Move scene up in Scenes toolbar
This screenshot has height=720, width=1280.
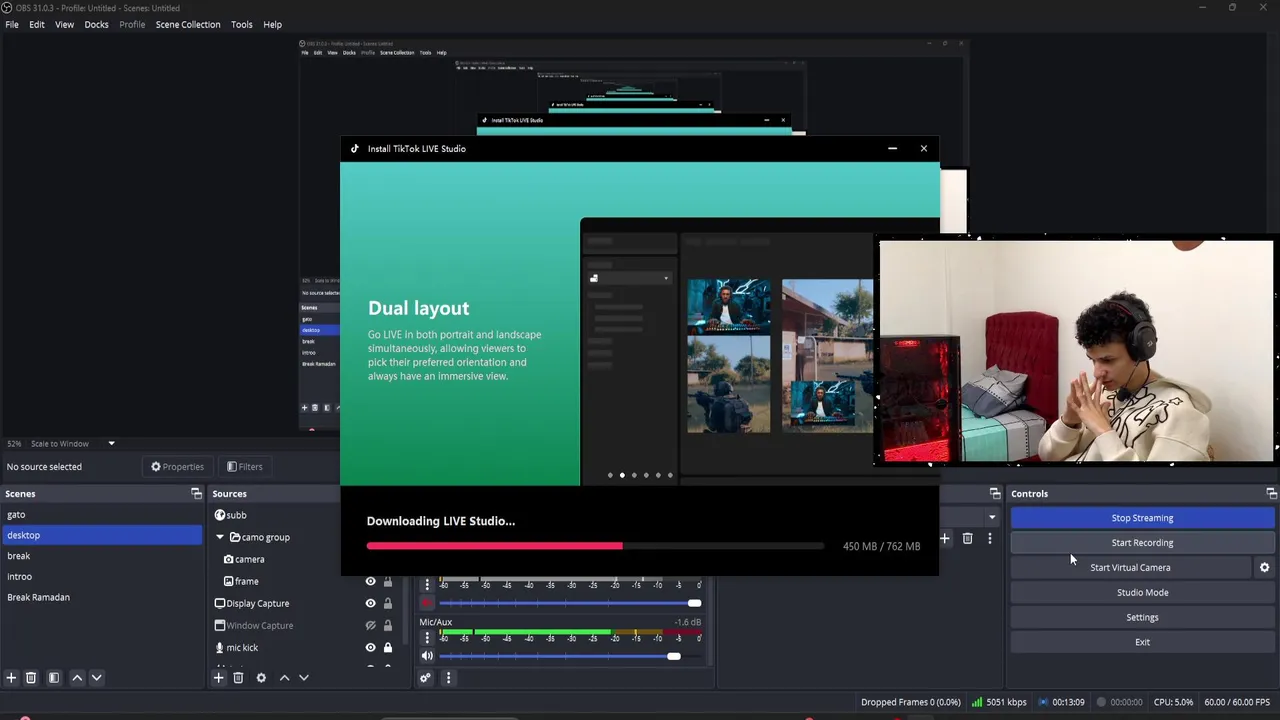77,678
